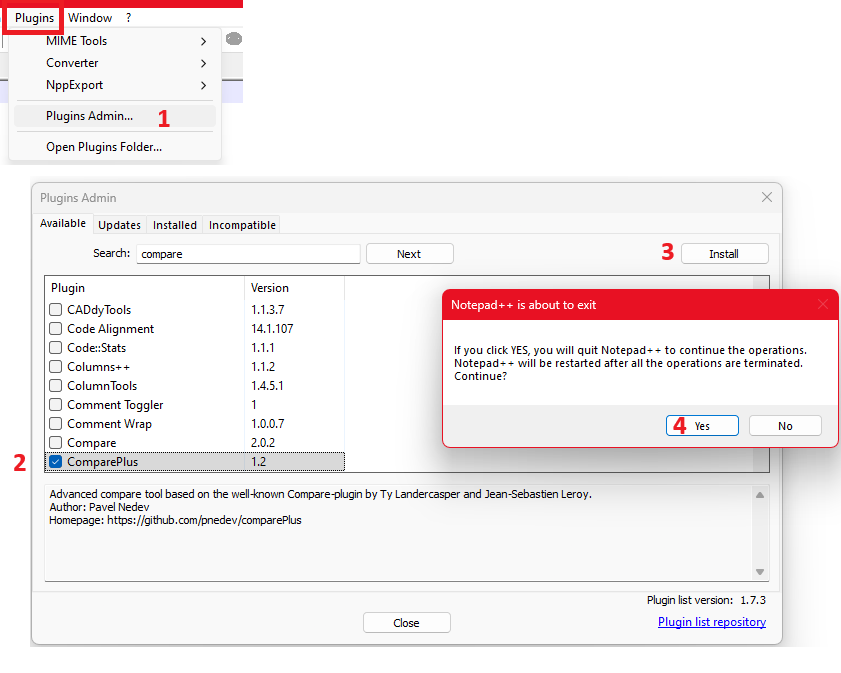Viewport: 841px width, 673px height.
Task: Select the ComparePlus row name
Action: pos(102,462)
